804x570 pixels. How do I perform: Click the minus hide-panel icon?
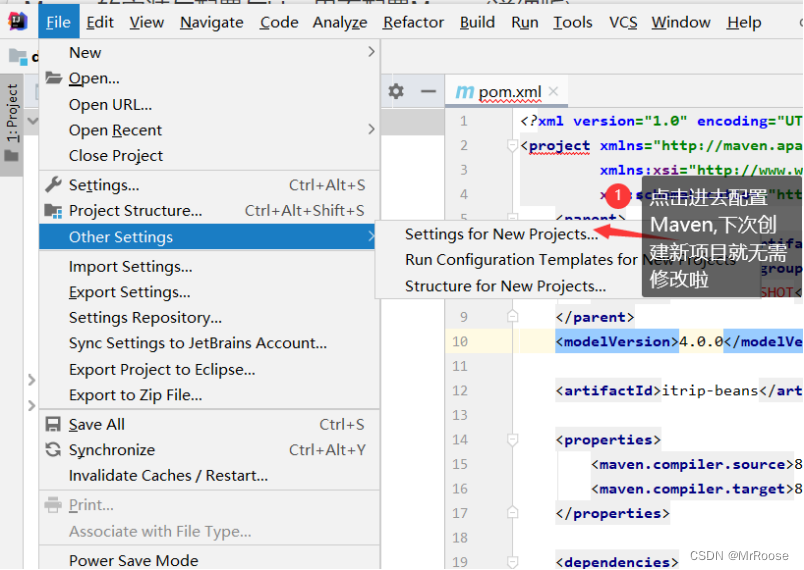click(x=428, y=92)
